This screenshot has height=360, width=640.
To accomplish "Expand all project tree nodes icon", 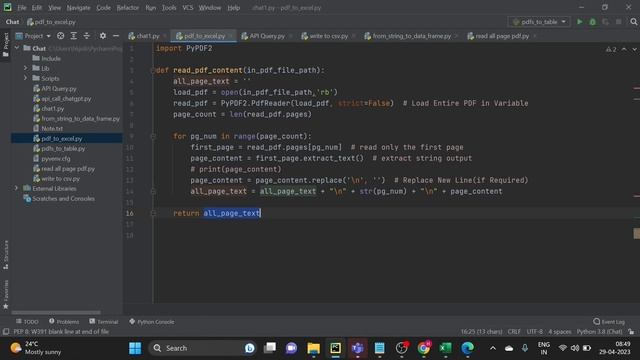I will pyautogui.click(x=73, y=36).
